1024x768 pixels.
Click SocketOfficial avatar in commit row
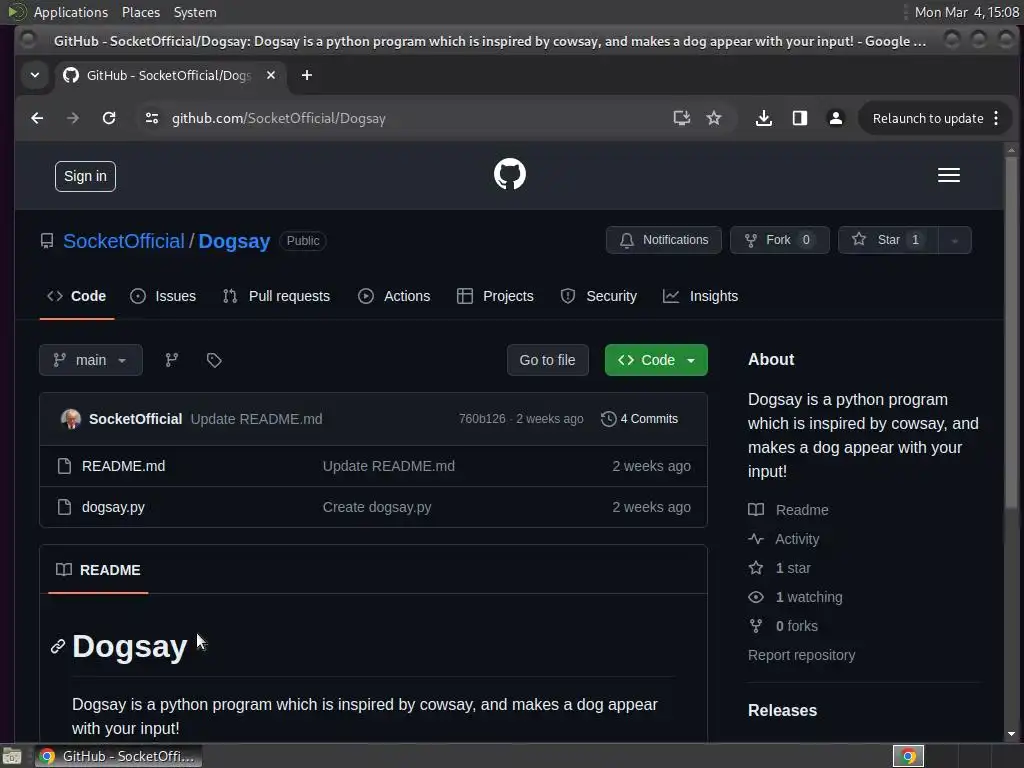71,419
